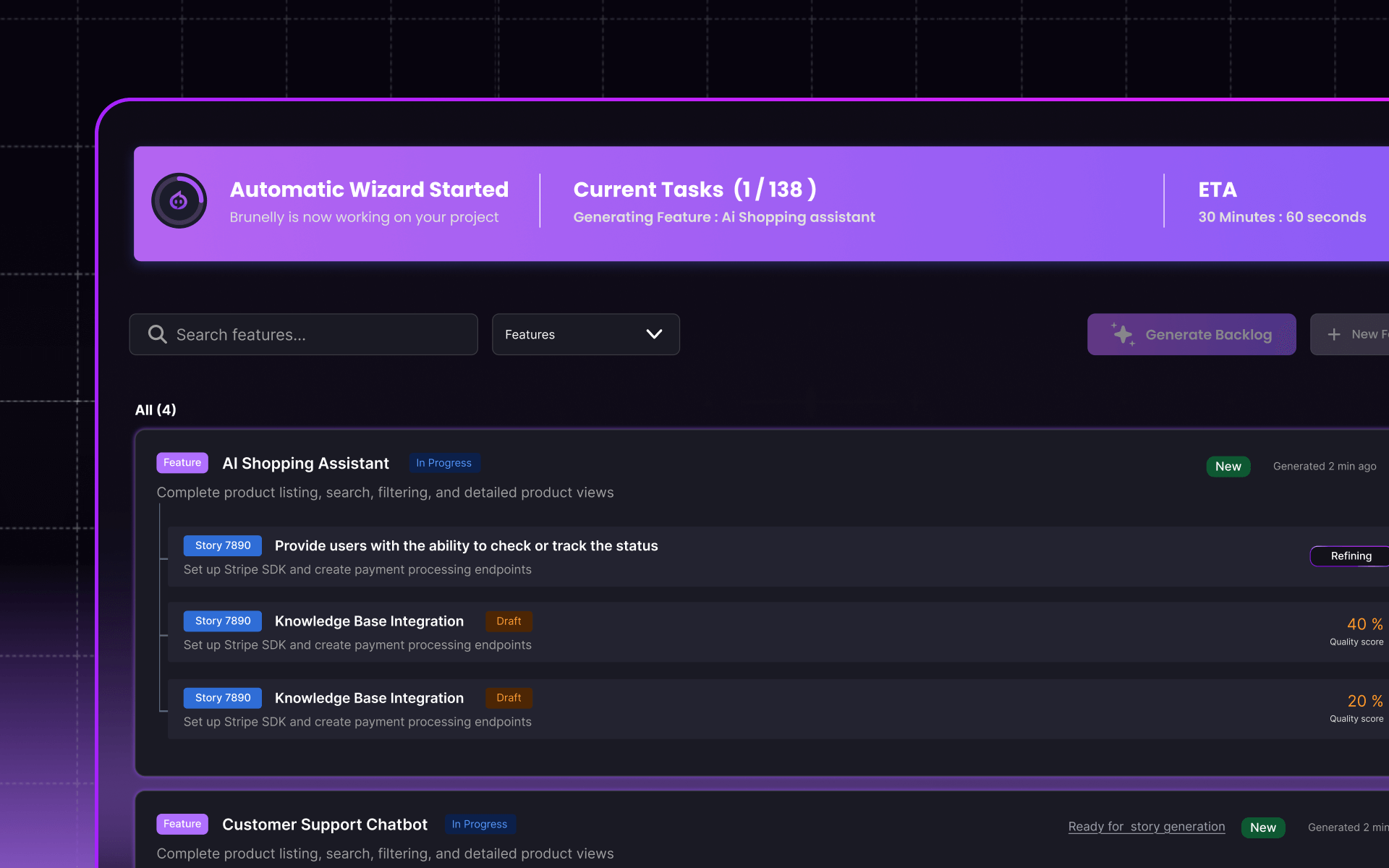
Task: Open the Features dropdown
Action: [x=585, y=334]
